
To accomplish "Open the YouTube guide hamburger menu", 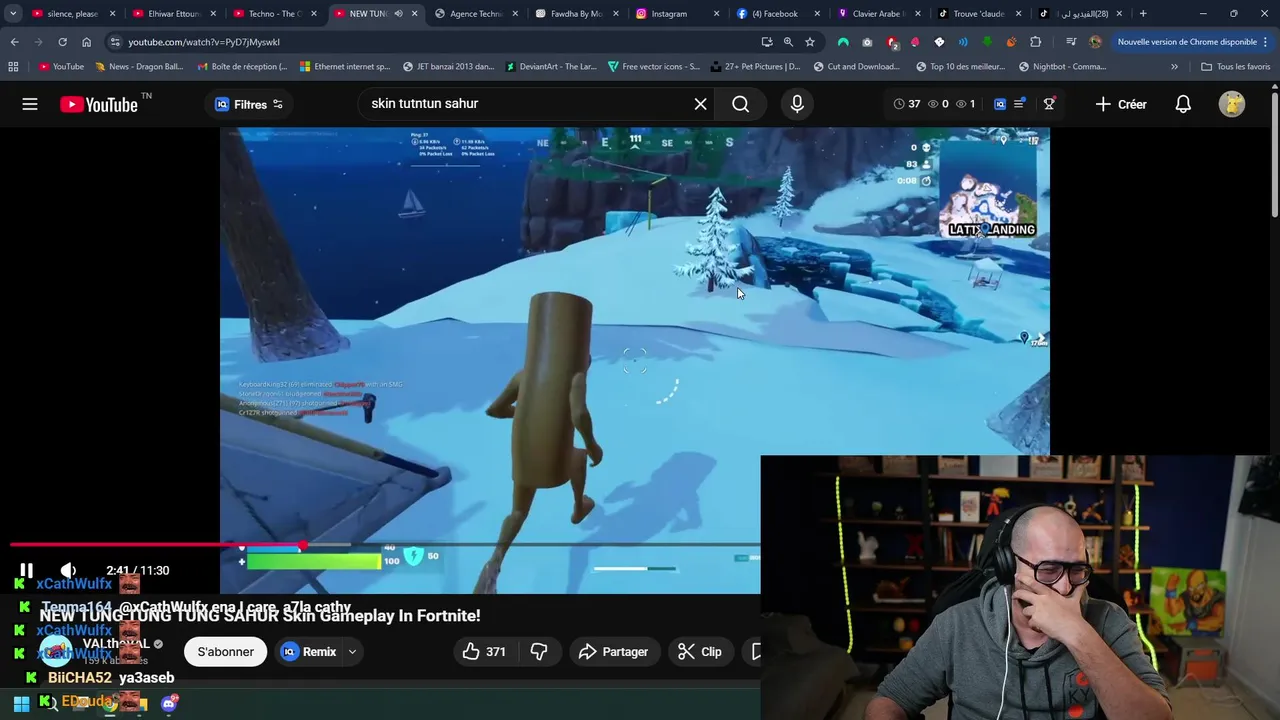I will (x=30, y=104).
